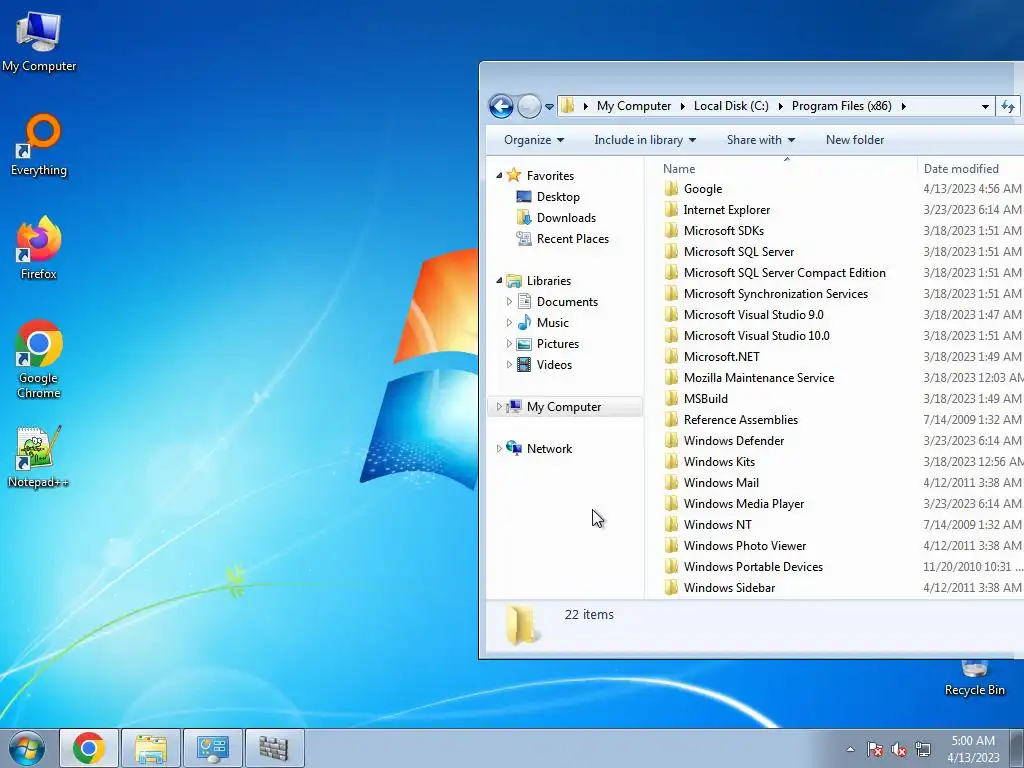The width and height of the screenshot is (1024, 768).
Task: Select Microsoft SQL Server Compact Edition folder
Action: [x=784, y=273]
